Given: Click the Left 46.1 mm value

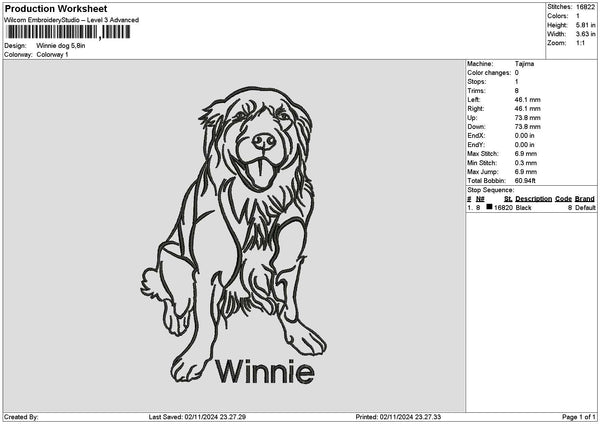Looking at the screenshot, I should (x=528, y=99).
